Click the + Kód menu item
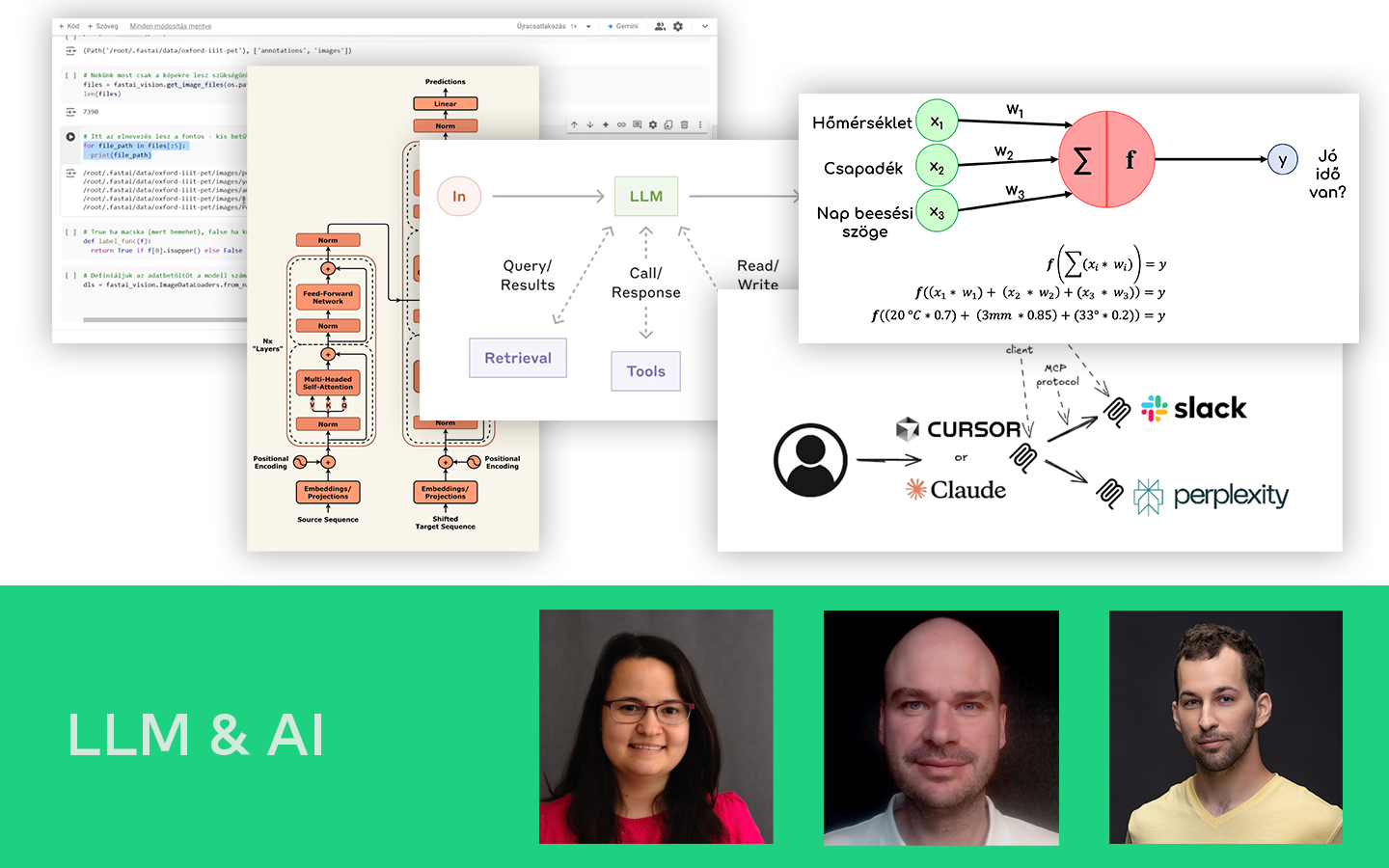 click(69, 26)
